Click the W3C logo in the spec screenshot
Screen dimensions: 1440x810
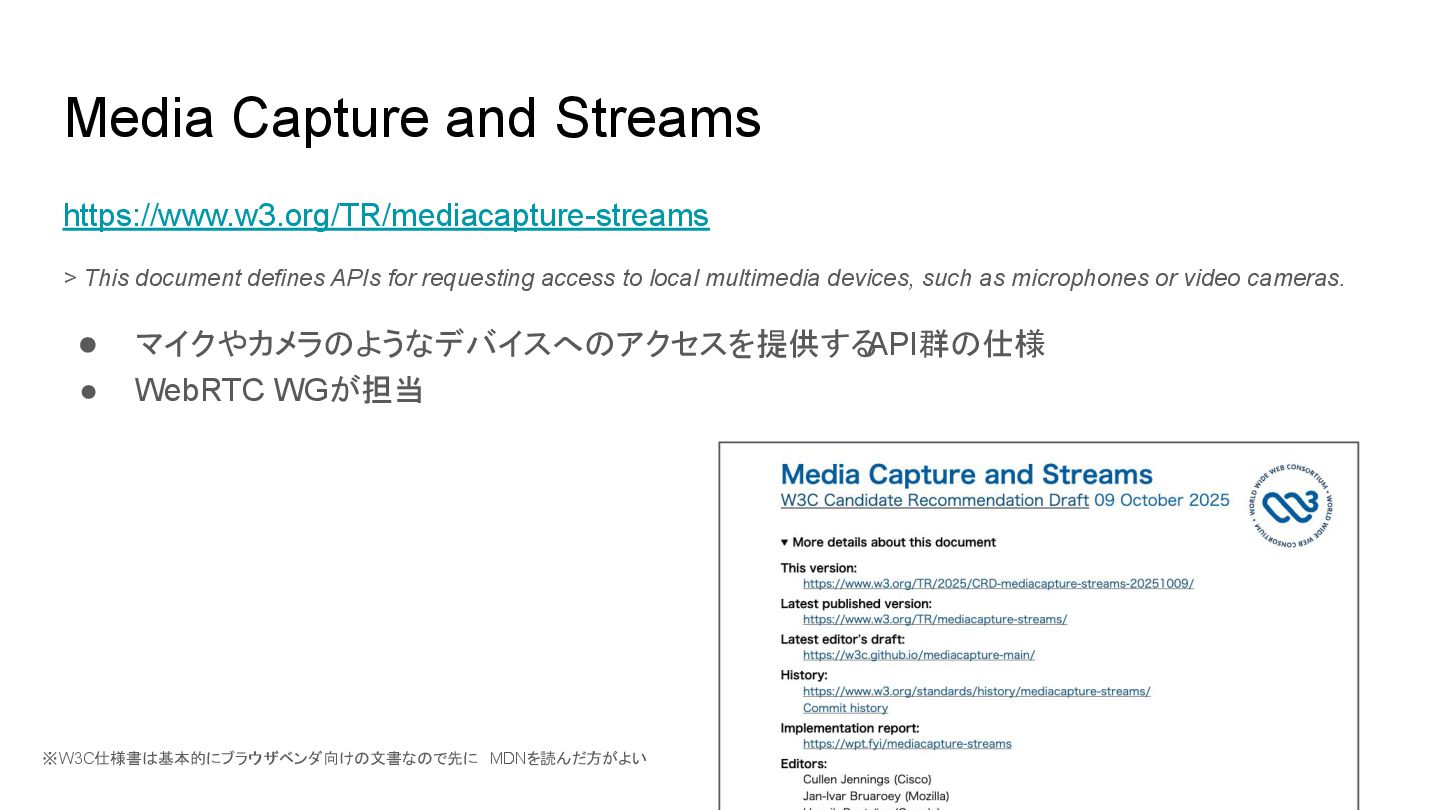point(1291,506)
